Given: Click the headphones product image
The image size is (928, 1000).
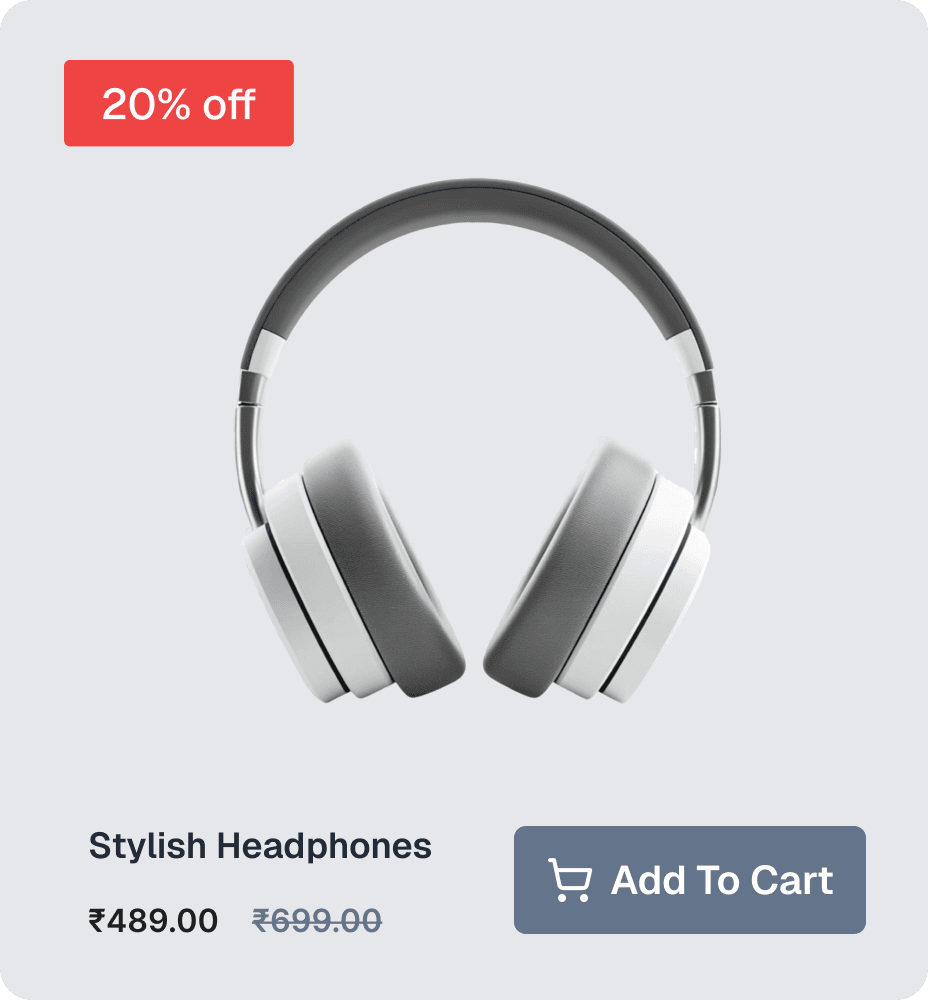Looking at the screenshot, I should click(x=476, y=441).
